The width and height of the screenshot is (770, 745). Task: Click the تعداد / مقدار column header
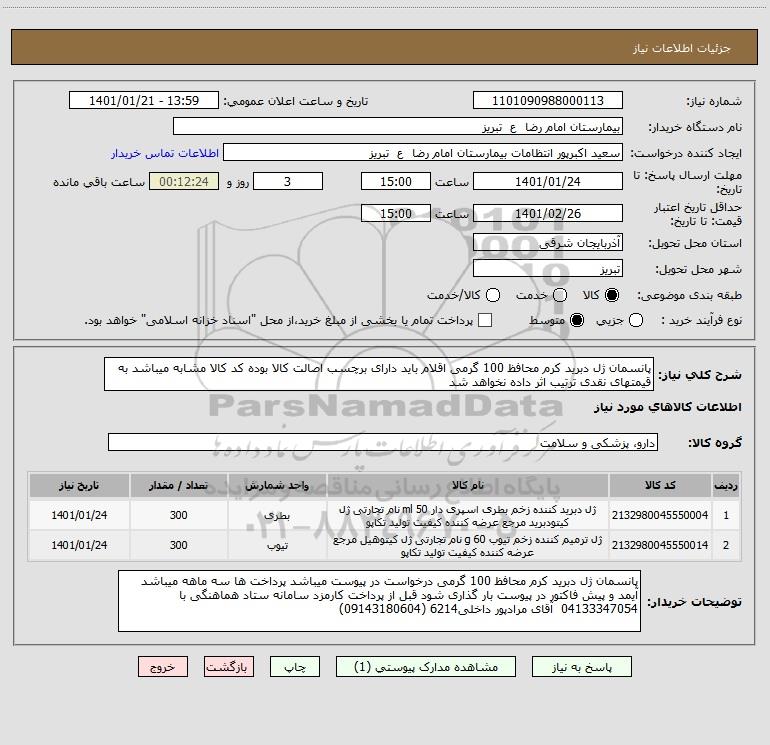pyautogui.click(x=178, y=485)
